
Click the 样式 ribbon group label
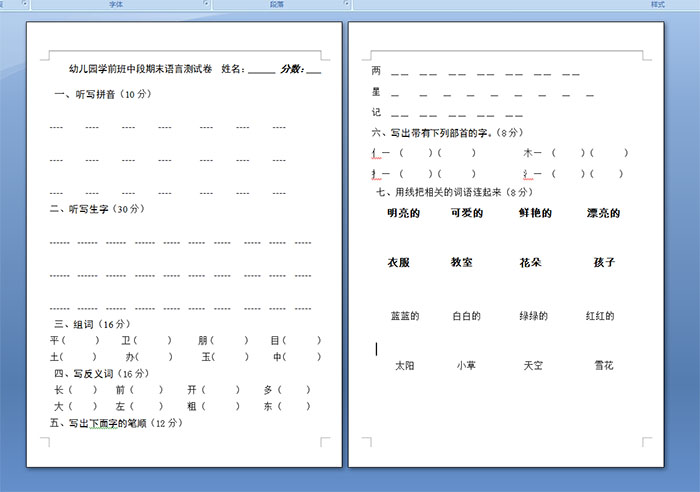(658, 4)
